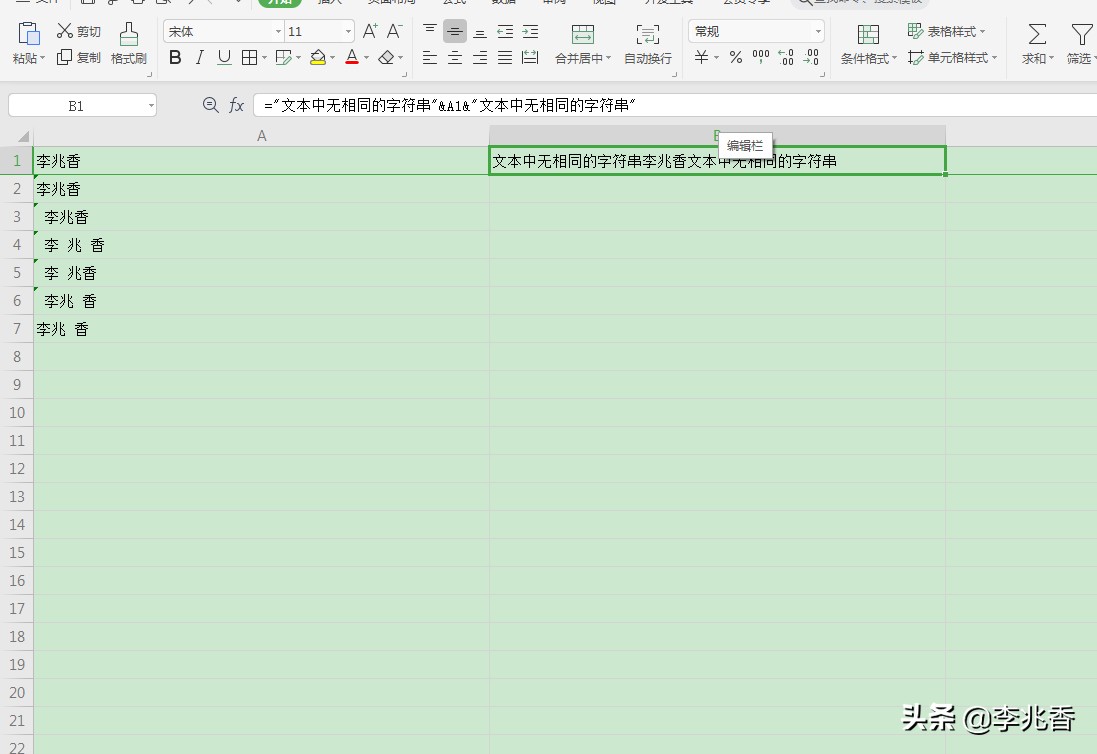Click the Paste (粘贴) clipboard icon
Viewport: 1097px width, 754px height.
coord(29,34)
